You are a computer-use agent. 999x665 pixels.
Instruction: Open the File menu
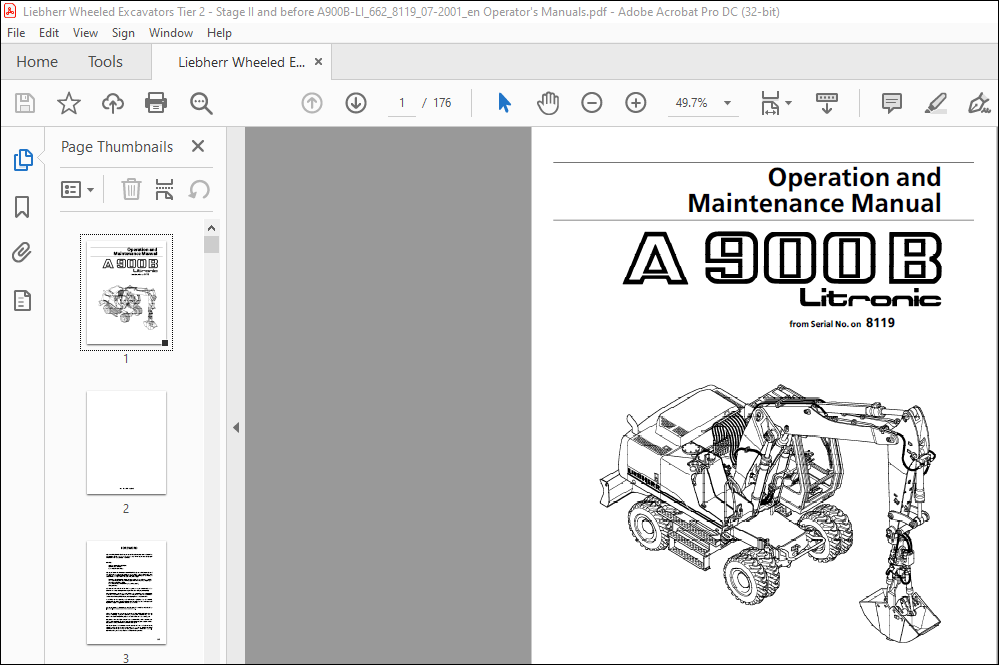(16, 32)
